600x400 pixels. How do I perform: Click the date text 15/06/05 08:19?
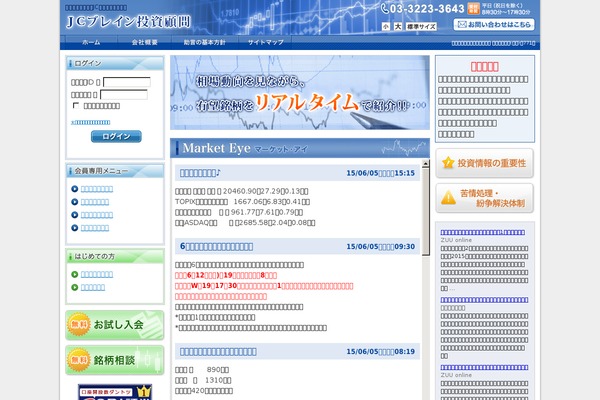pyautogui.click(x=380, y=351)
